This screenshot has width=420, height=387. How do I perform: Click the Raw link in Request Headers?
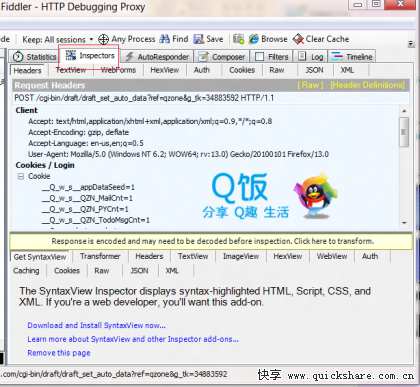point(310,85)
